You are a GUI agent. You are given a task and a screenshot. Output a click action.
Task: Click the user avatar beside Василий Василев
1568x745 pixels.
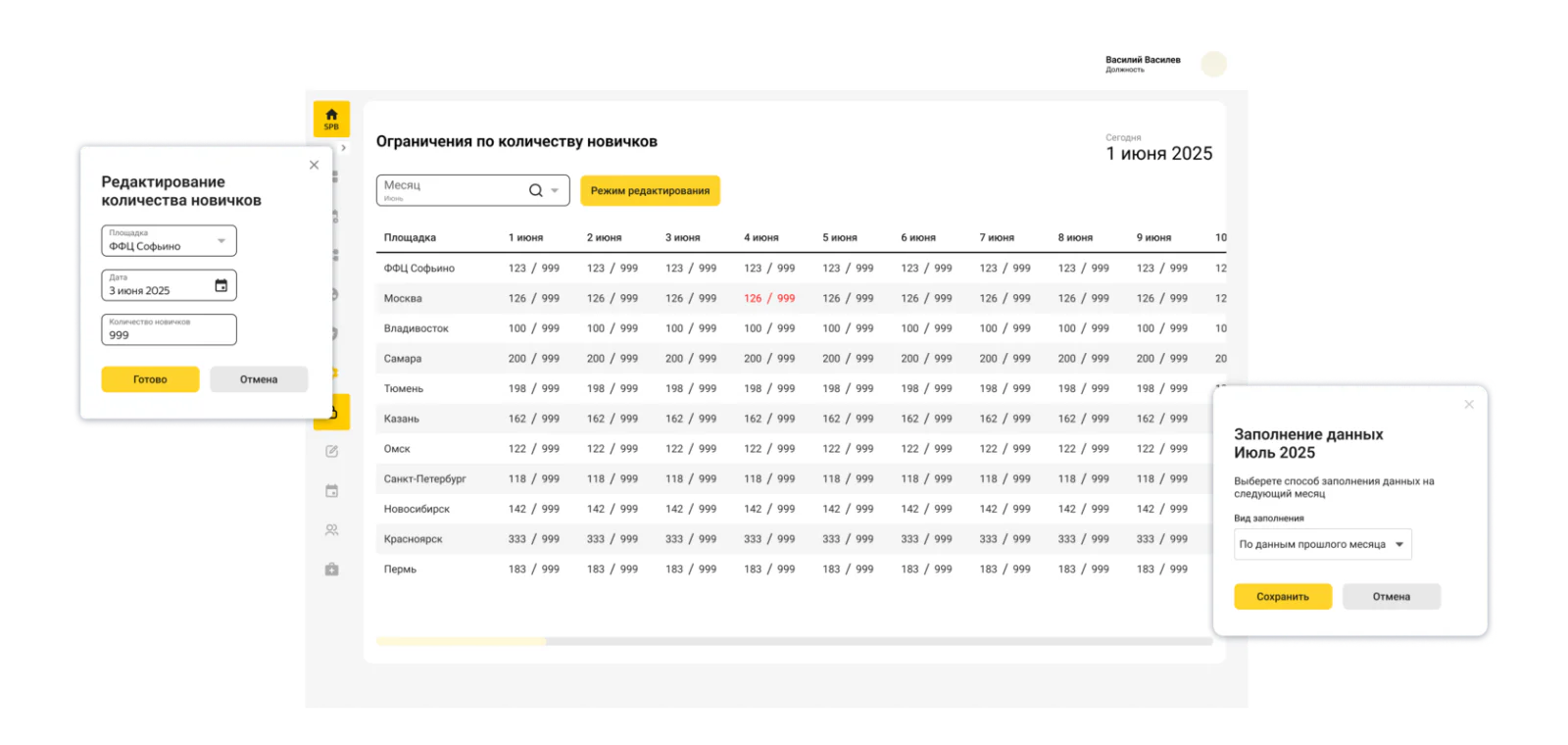point(1214,64)
